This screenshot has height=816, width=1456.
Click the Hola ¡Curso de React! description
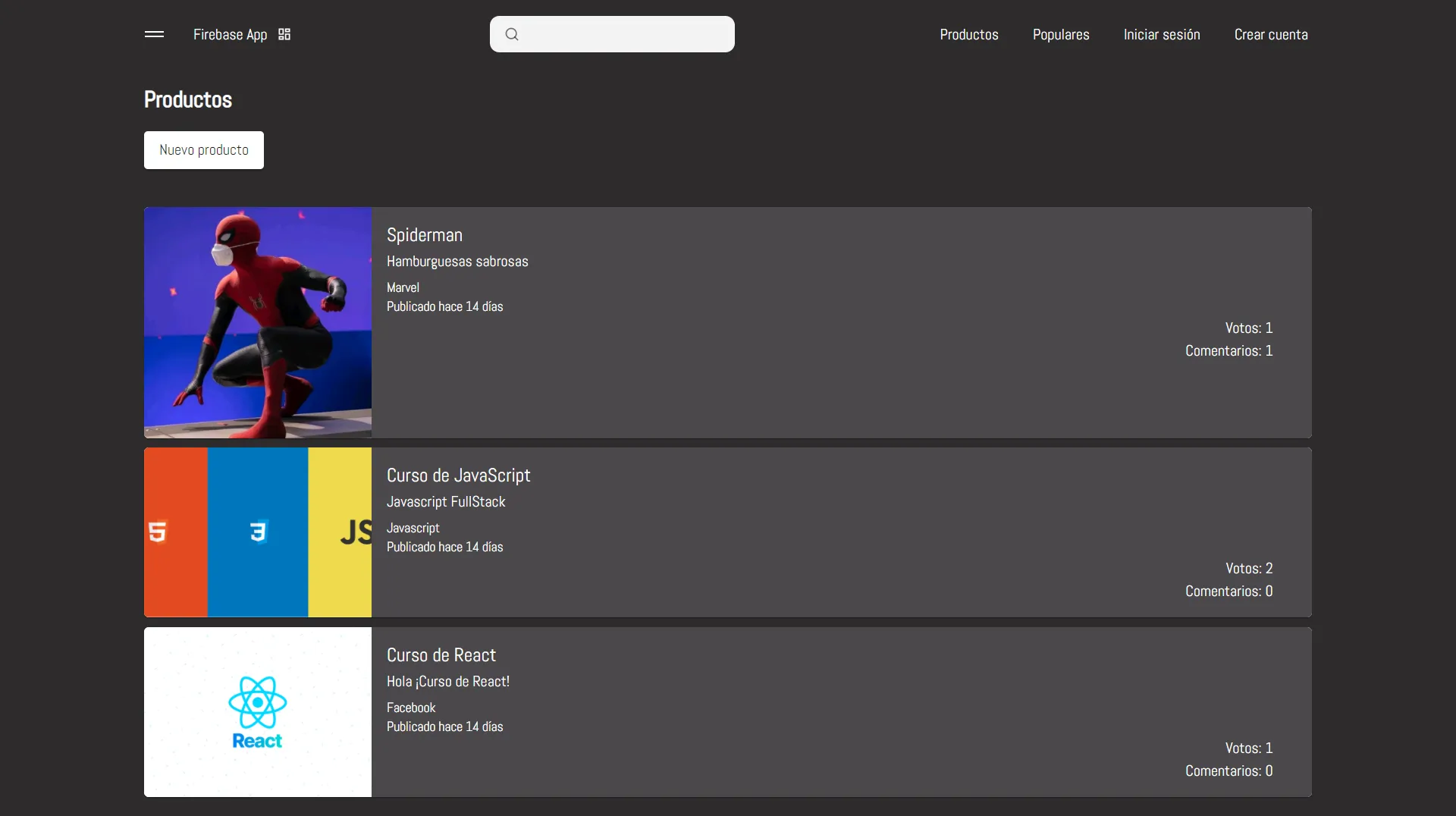pyautogui.click(x=448, y=681)
